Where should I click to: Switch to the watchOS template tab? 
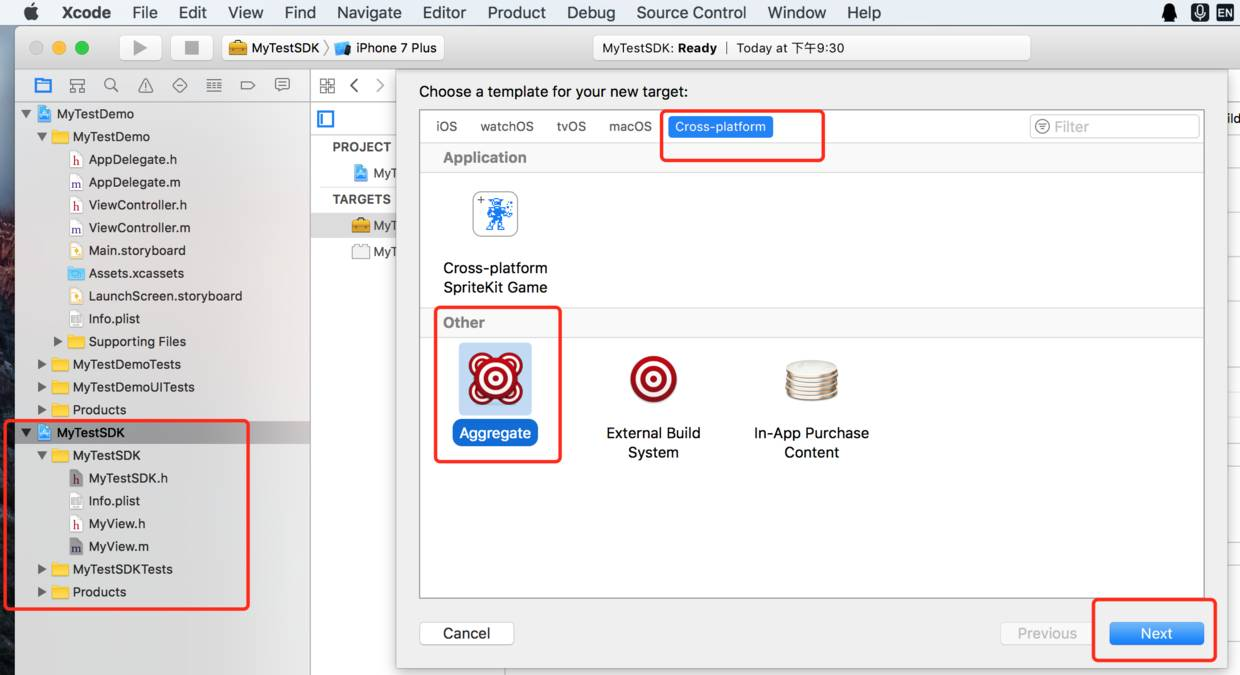click(507, 126)
